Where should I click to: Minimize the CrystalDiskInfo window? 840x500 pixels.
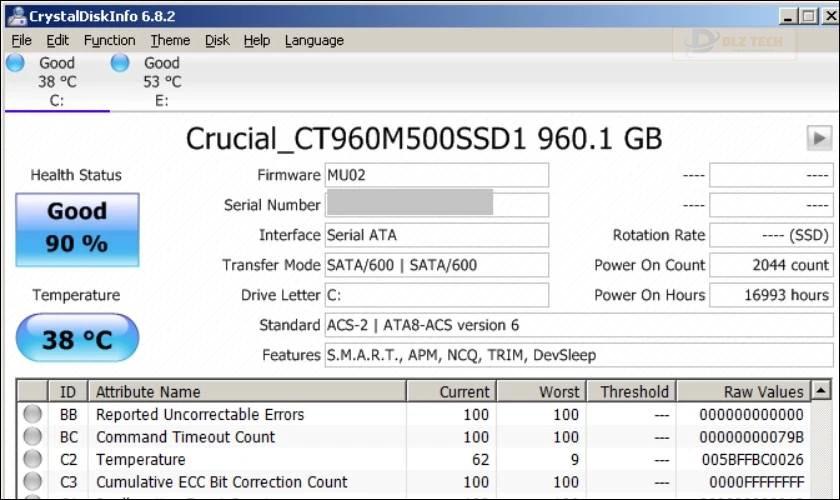[x=788, y=16]
